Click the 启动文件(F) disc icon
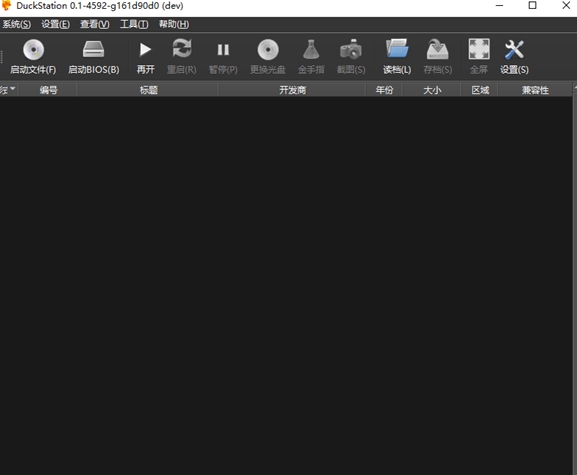Screen dimensions: 577x475 click(33, 50)
